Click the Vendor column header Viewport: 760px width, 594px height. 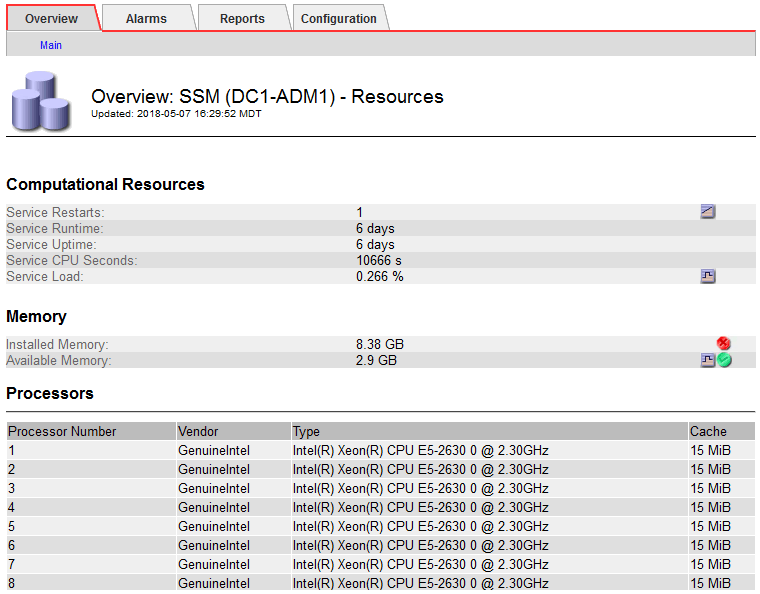click(x=198, y=432)
